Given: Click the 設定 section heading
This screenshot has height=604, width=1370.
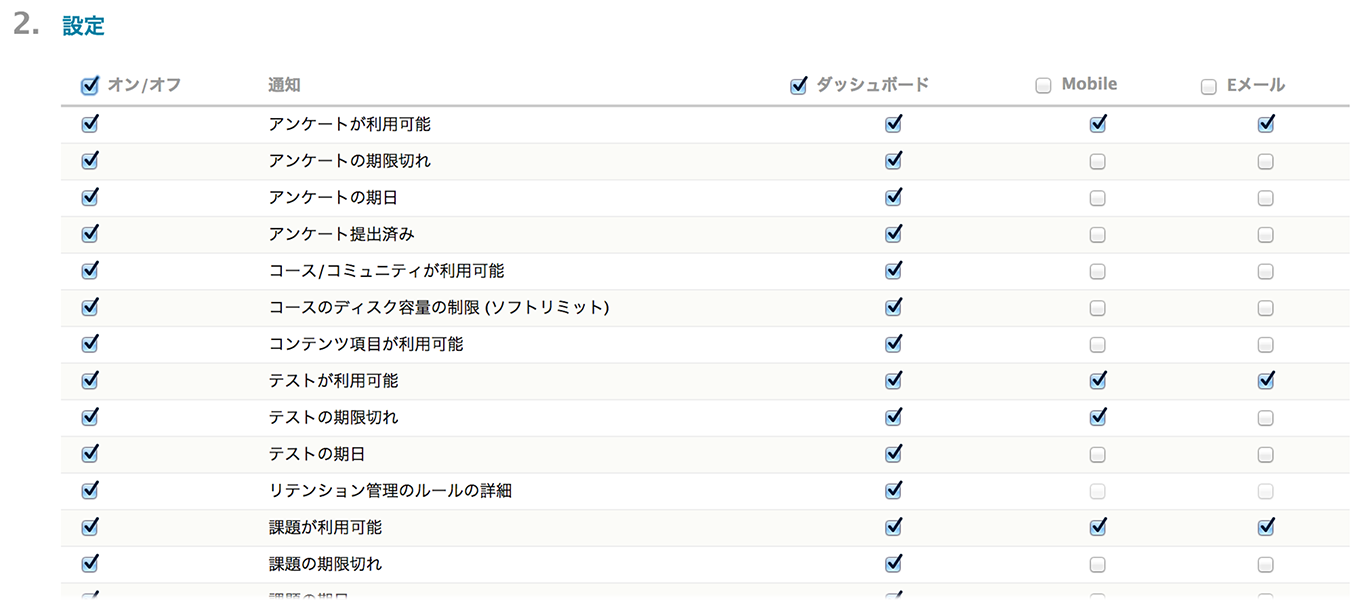Looking at the screenshot, I should click(83, 26).
